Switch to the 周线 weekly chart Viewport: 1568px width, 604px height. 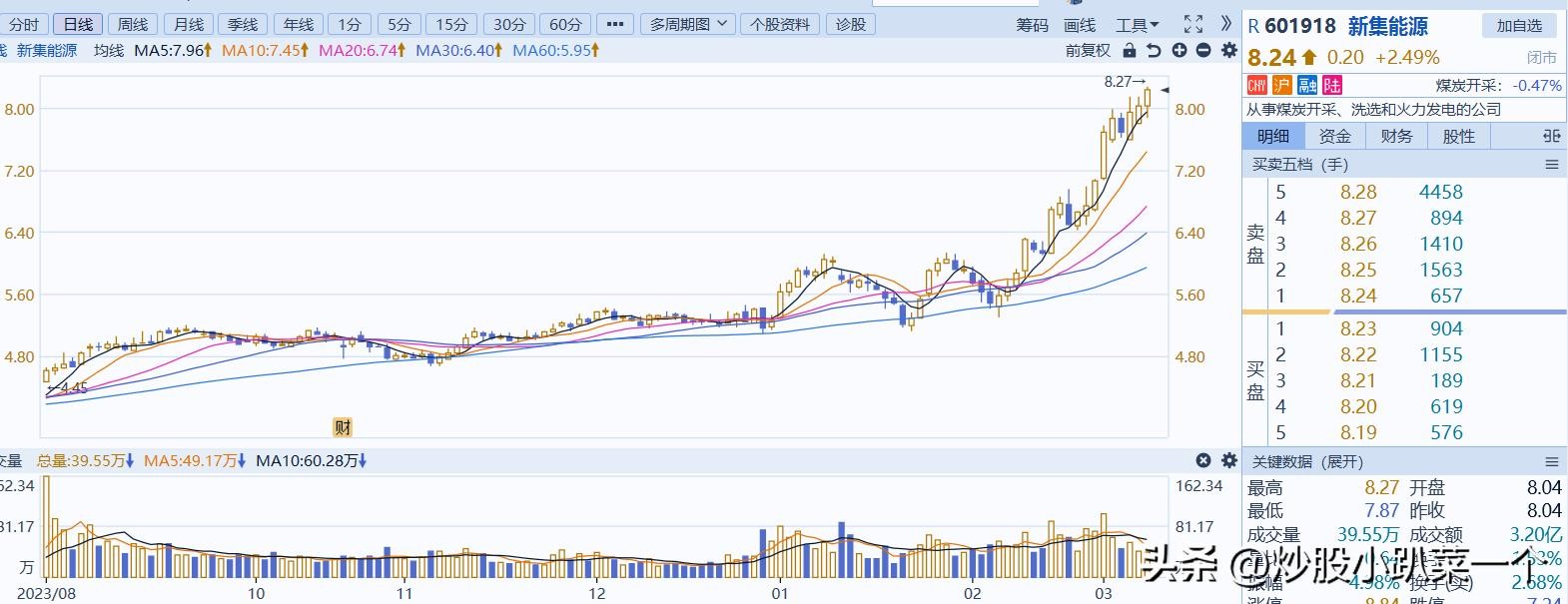133,24
